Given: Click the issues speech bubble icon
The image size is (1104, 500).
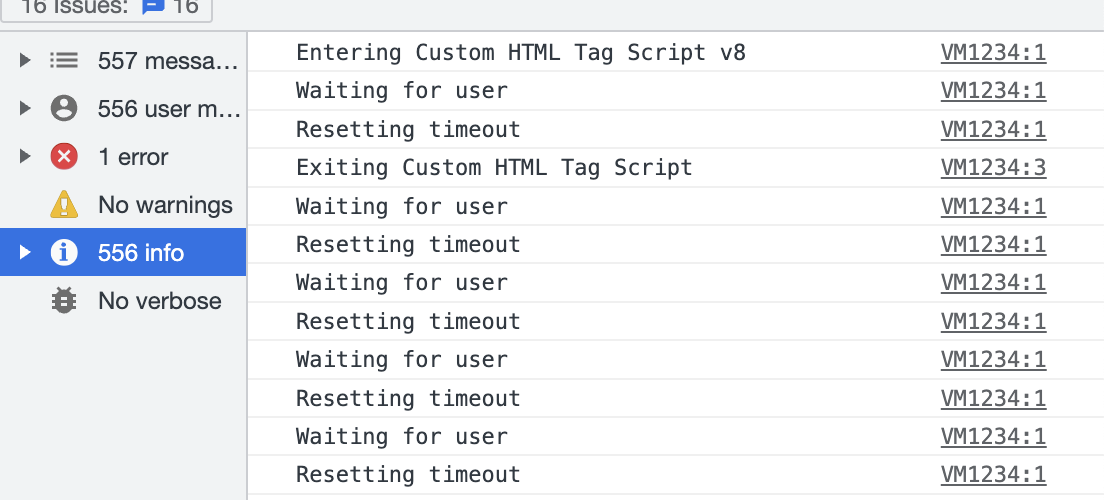Looking at the screenshot, I should (x=153, y=7).
